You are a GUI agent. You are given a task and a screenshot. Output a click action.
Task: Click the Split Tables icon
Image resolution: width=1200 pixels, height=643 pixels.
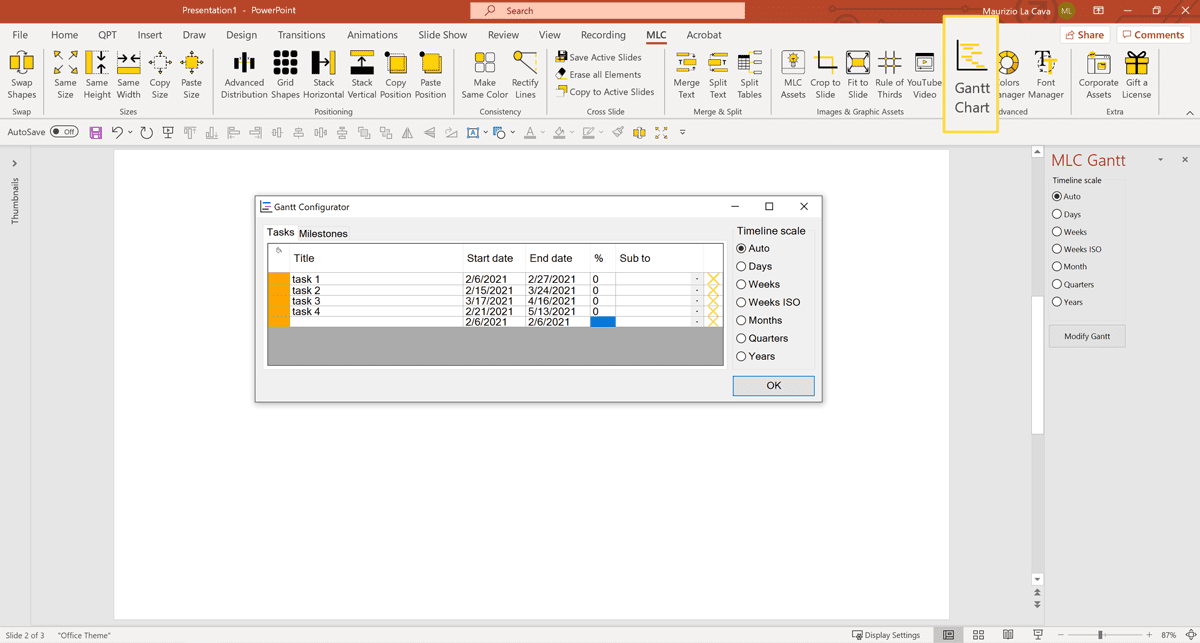[x=750, y=74]
